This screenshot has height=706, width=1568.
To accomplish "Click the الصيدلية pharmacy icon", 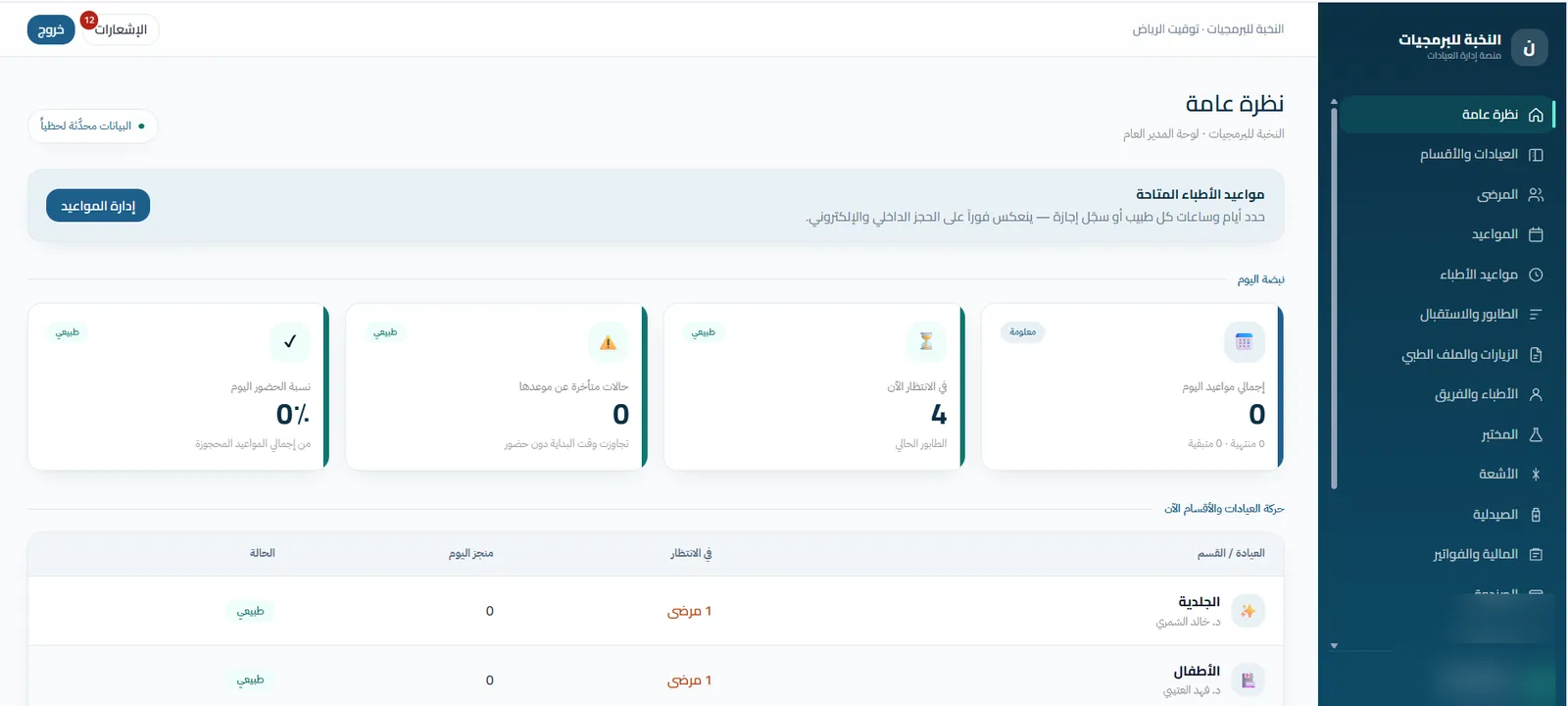I will (x=1536, y=515).
